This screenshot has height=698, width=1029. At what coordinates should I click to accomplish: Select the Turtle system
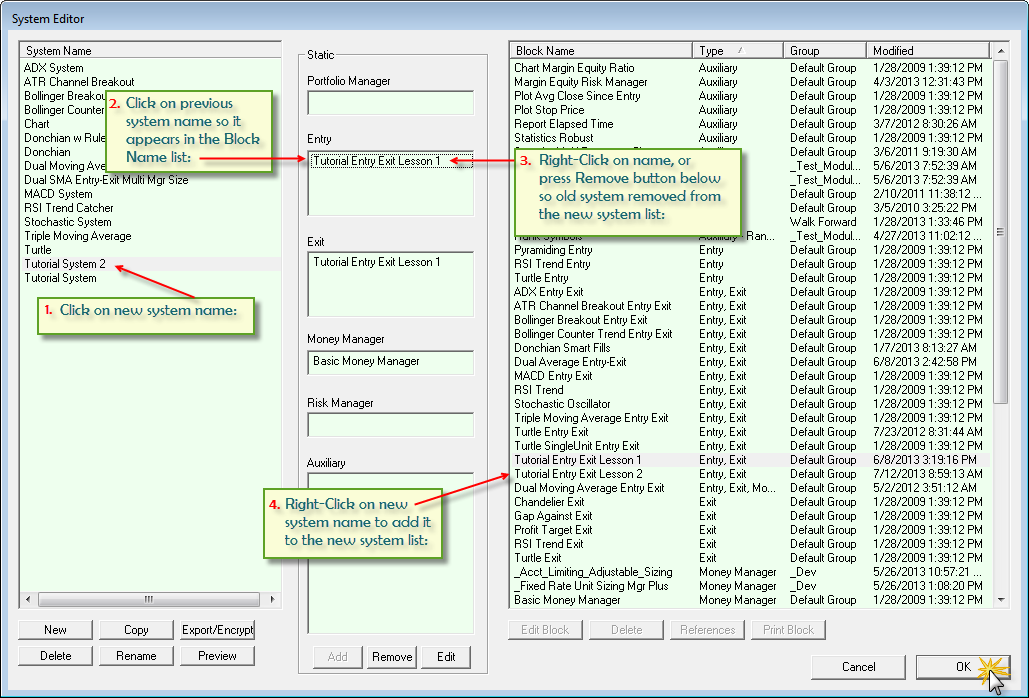[38, 250]
